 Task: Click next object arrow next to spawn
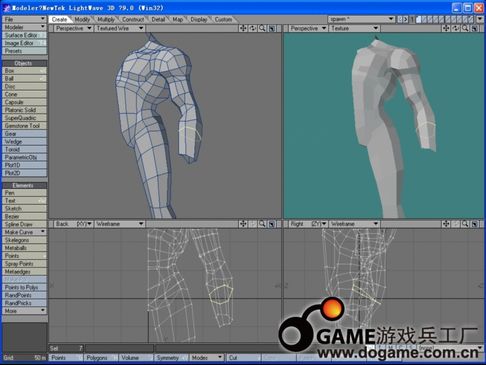pyautogui.click(x=405, y=19)
